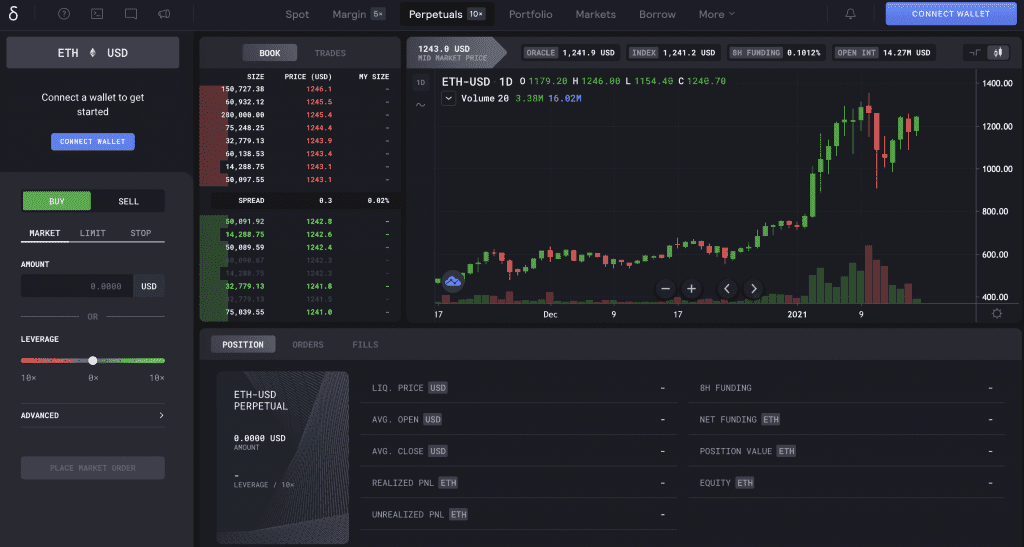The width and height of the screenshot is (1024, 547).
Task: Click the terminal console icon in header
Action: (96, 14)
